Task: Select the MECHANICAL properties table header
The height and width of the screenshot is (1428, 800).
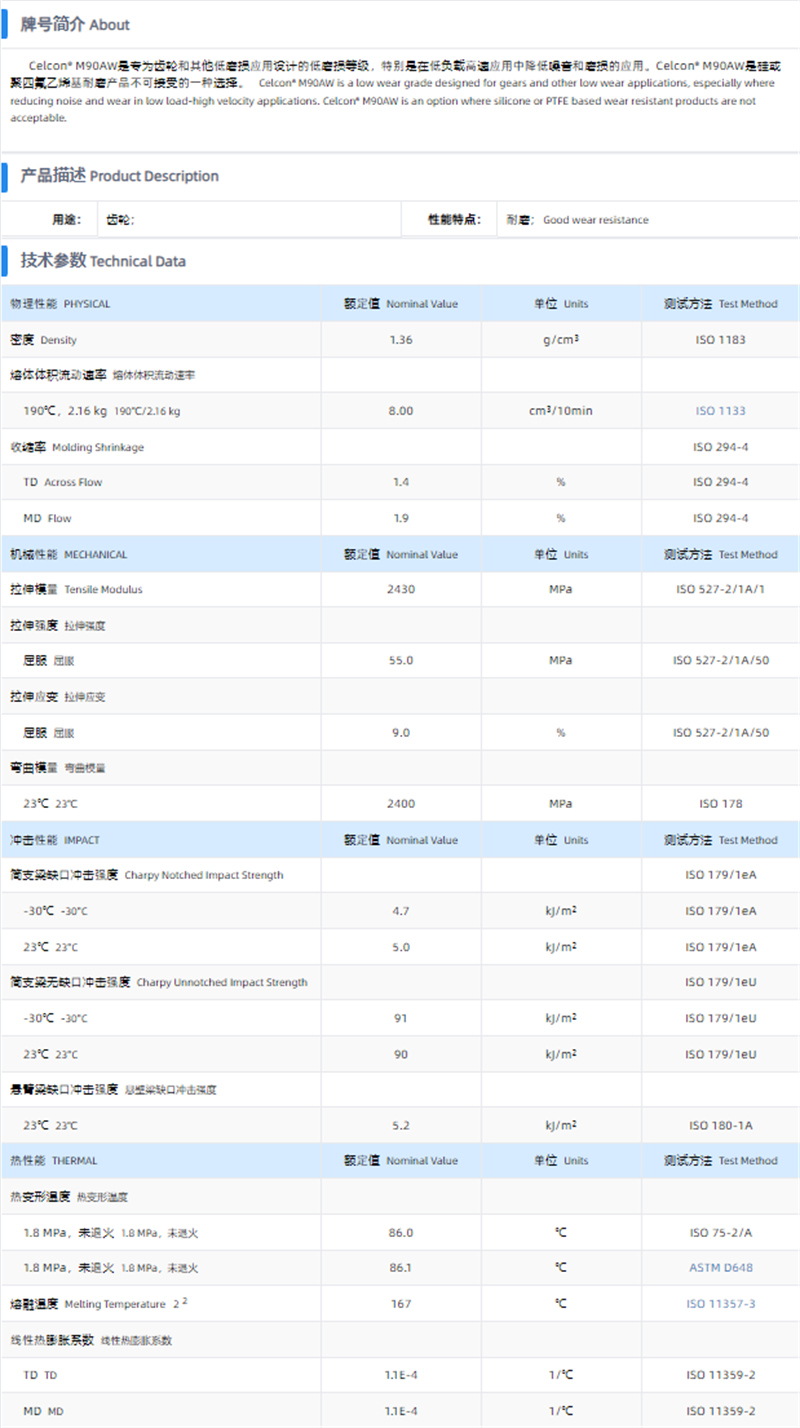Action: tap(68, 555)
